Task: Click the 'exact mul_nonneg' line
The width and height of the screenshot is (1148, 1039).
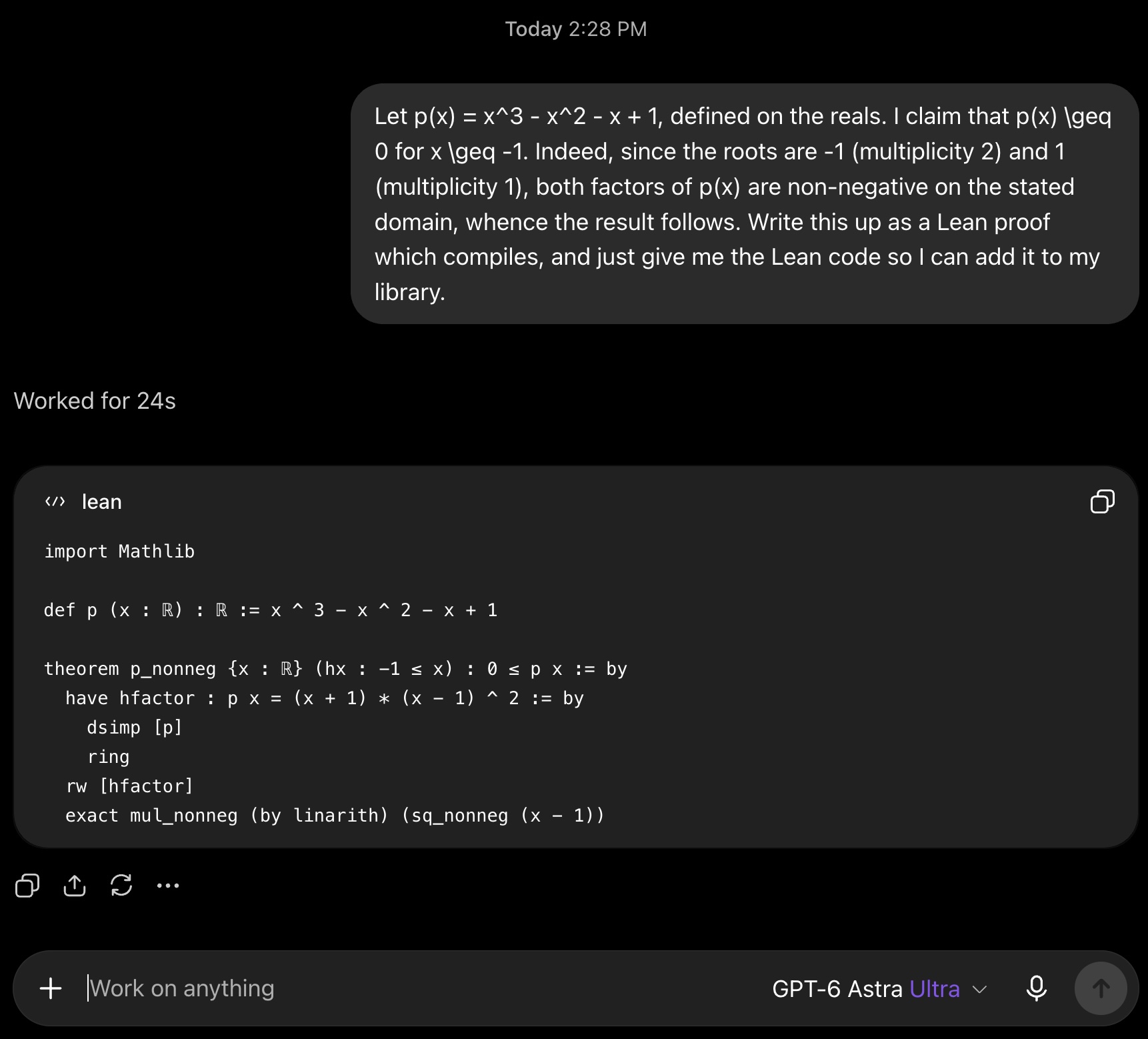Action: (335, 816)
